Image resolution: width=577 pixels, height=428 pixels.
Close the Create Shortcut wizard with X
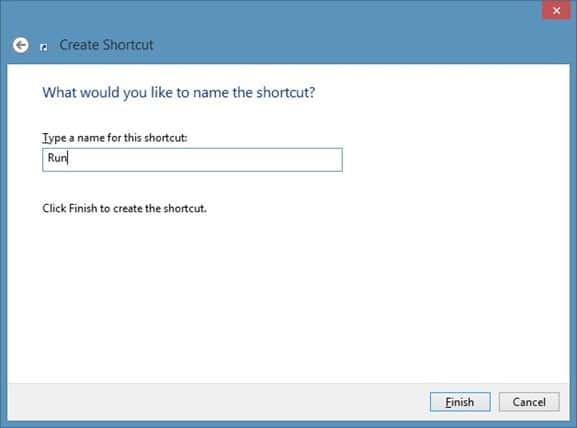click(556, 10)
